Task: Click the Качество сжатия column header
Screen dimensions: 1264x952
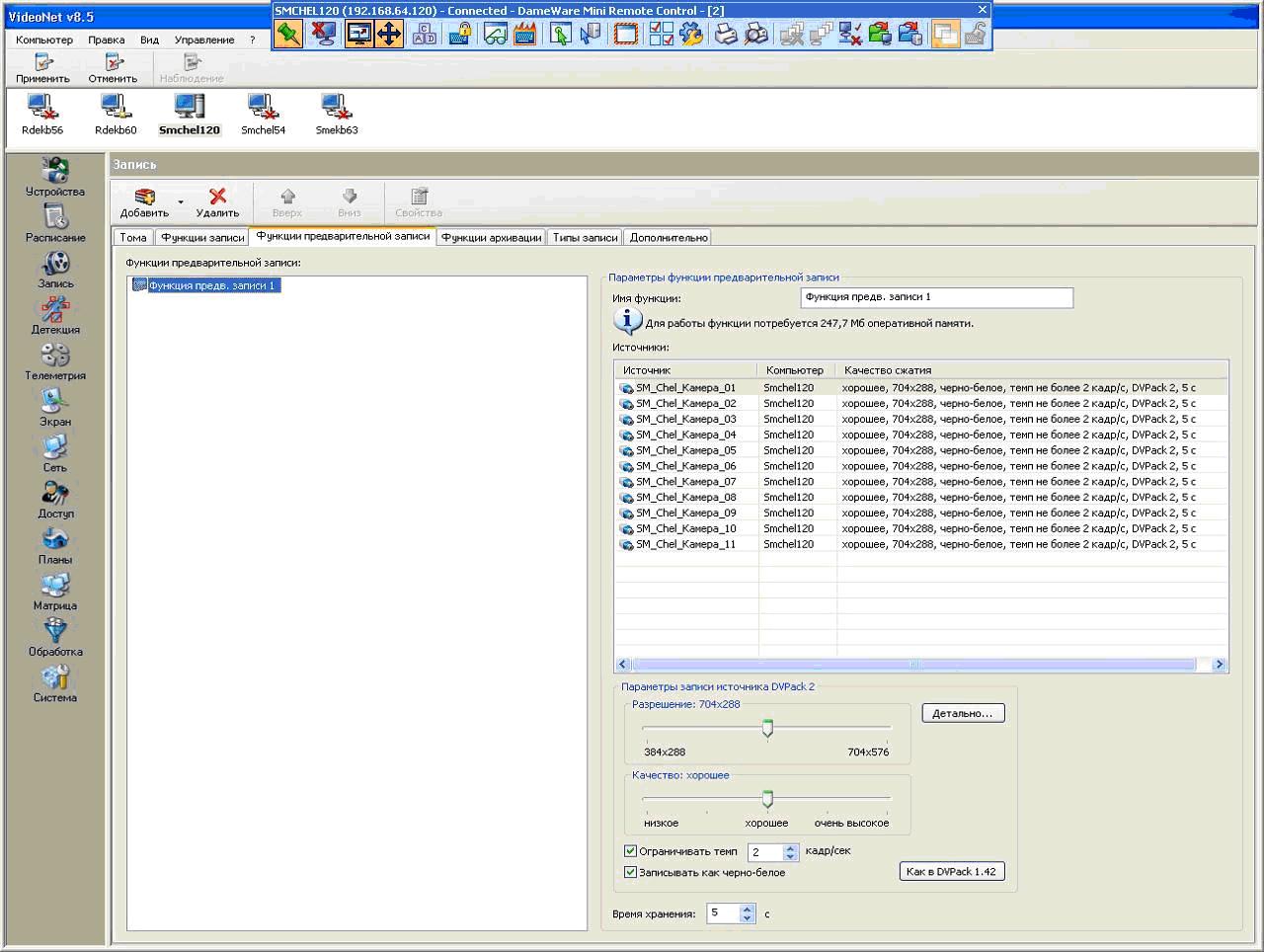Action: tap(1032, 370)
